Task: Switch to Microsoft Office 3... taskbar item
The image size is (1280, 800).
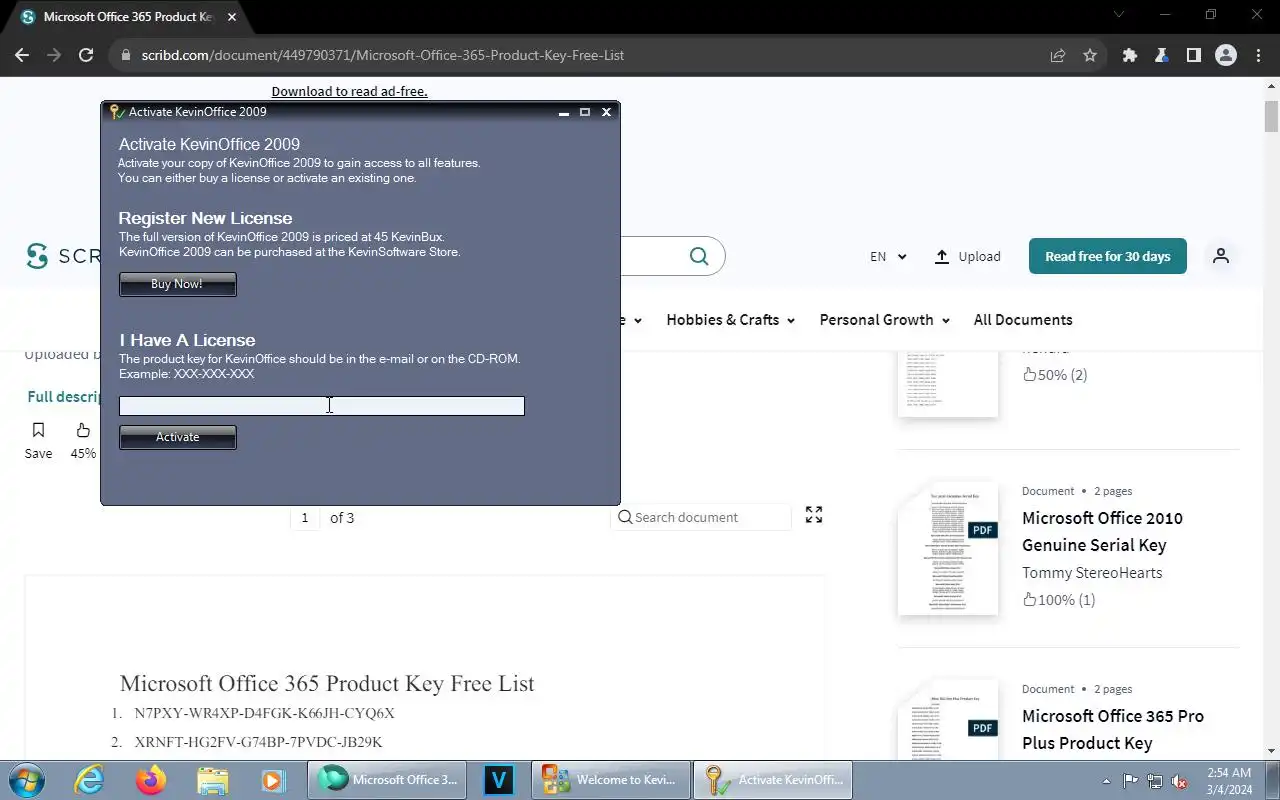Action: (388, 780)
